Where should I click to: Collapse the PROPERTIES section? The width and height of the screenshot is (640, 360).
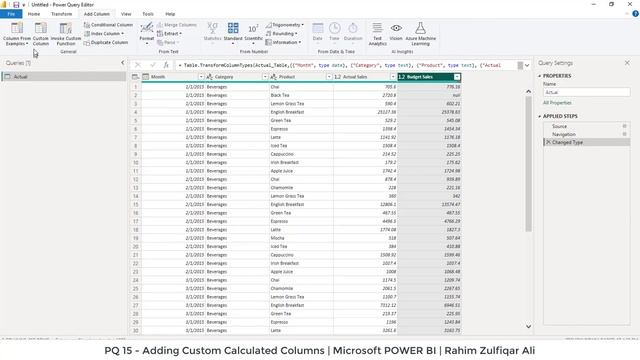coord(540,76)
